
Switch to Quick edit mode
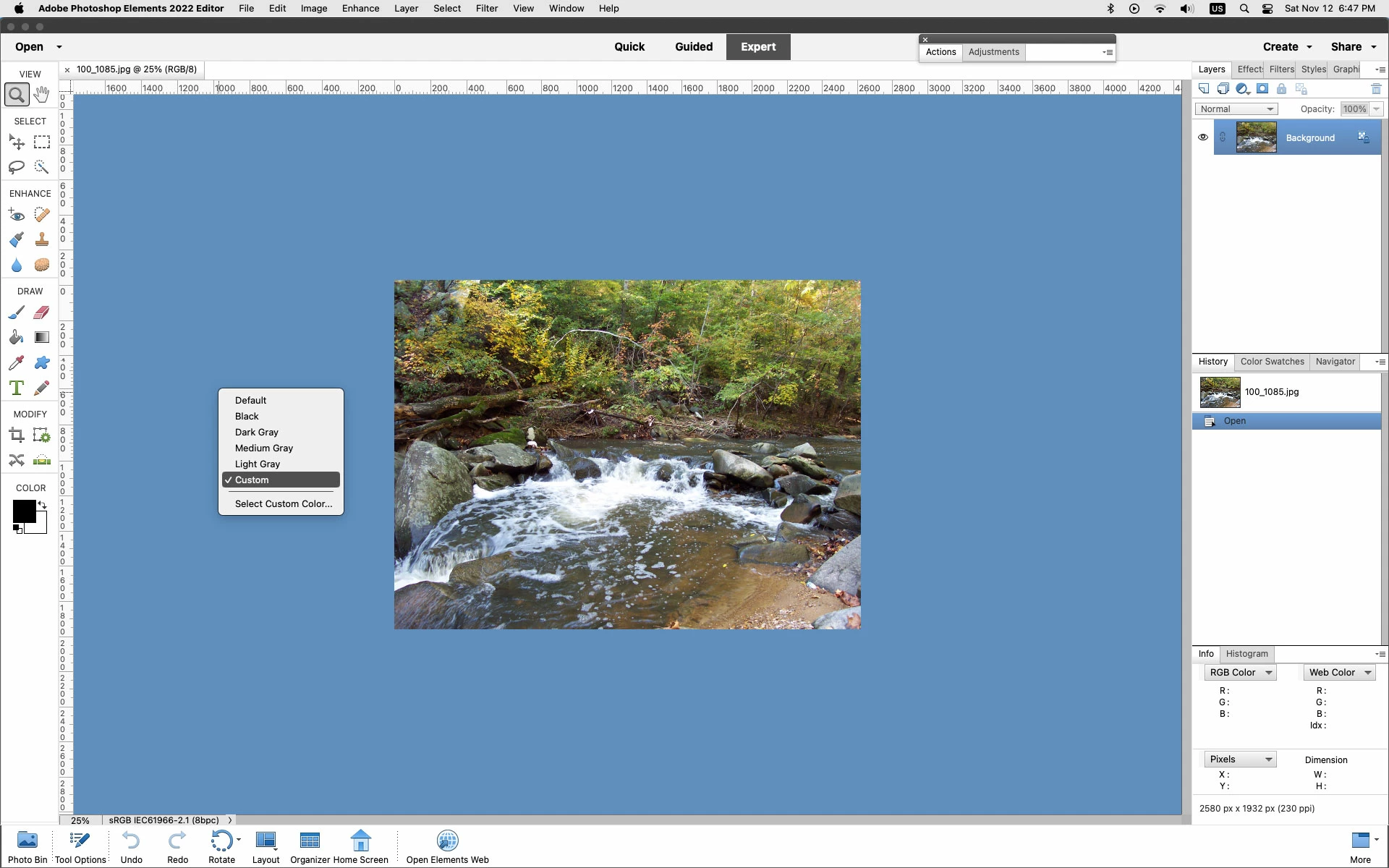coord(629,47)
